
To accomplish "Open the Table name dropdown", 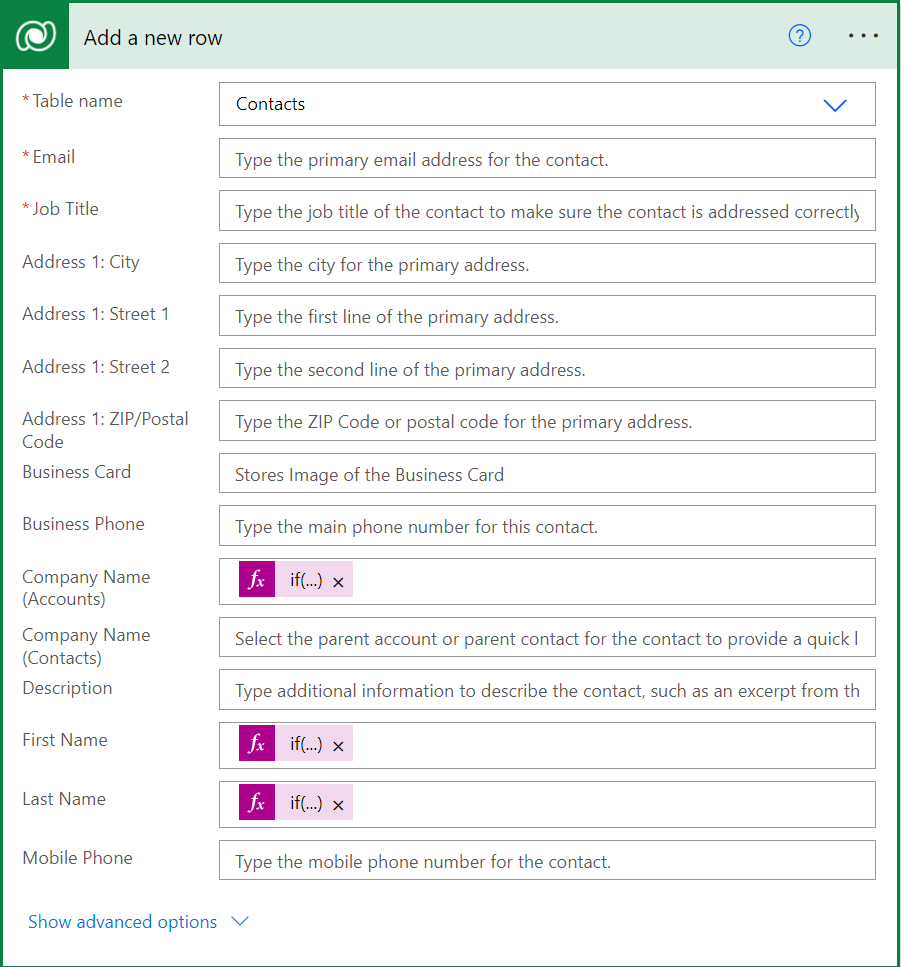I will 834,104.
